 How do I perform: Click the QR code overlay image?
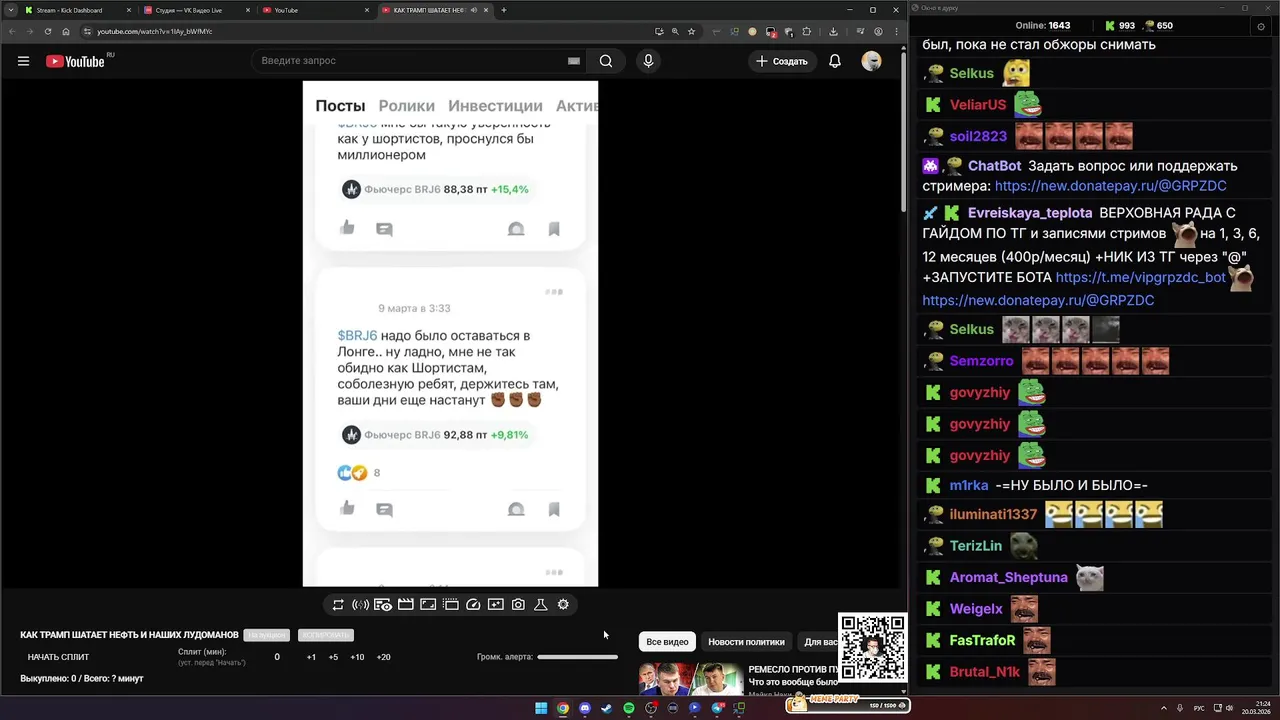(x=872, y=647)
